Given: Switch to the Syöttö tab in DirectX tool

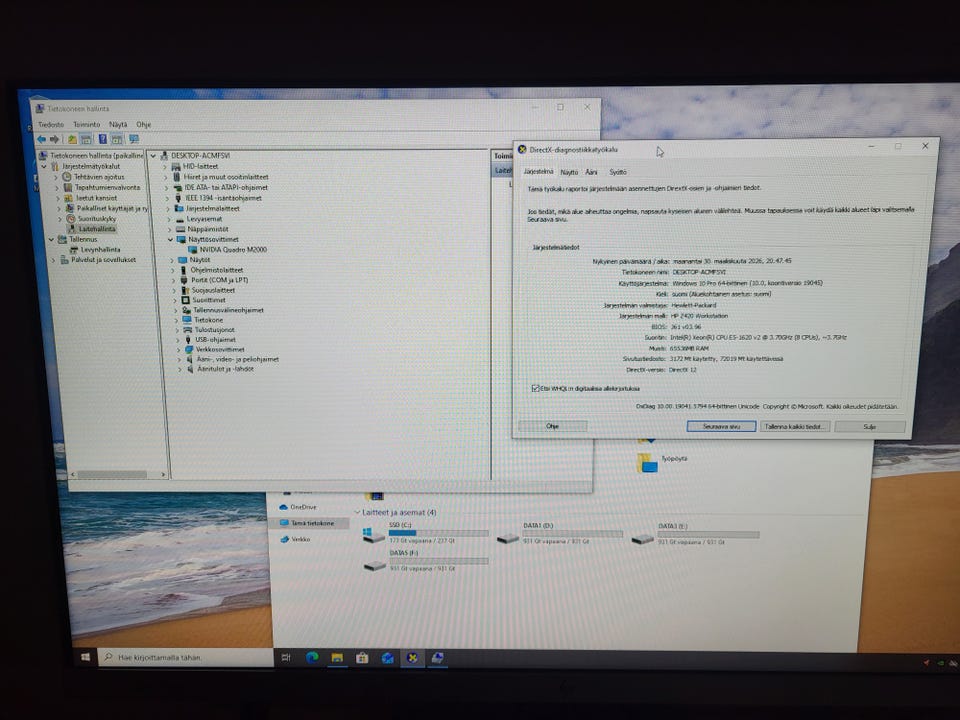Looking at the screenshot, I should 617,172.
